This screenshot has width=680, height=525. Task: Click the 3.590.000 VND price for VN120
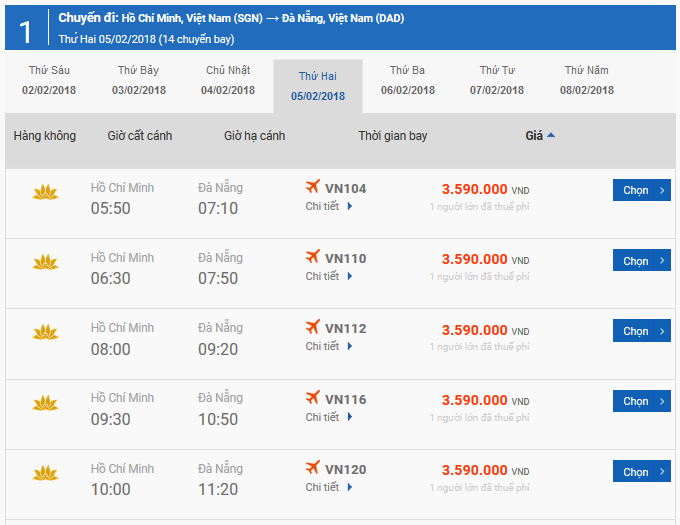click(x=486, y=470)
